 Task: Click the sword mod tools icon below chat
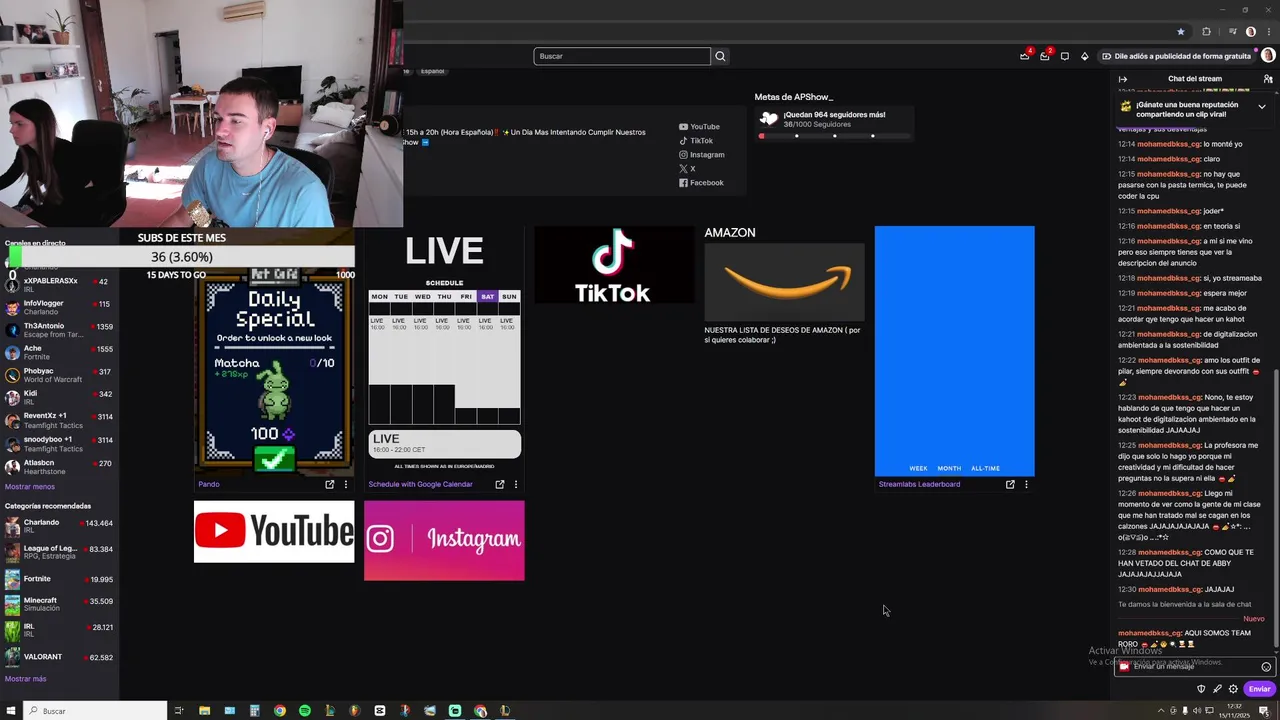1217,689
